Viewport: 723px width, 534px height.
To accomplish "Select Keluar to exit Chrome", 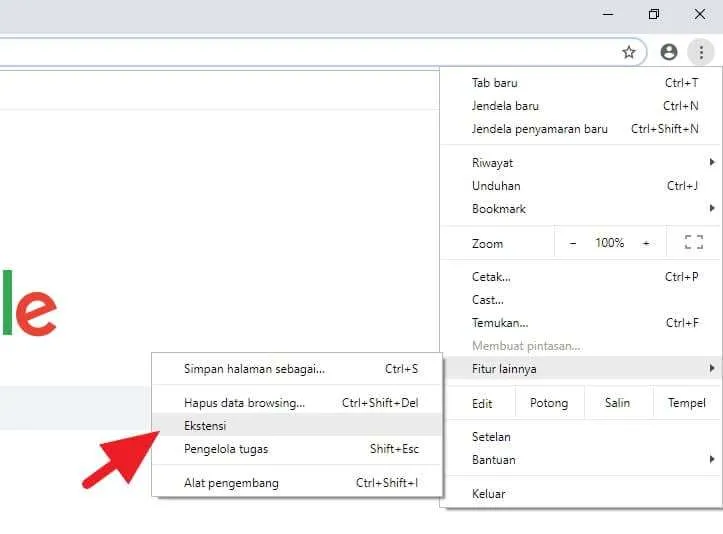I will pos(581,494).
